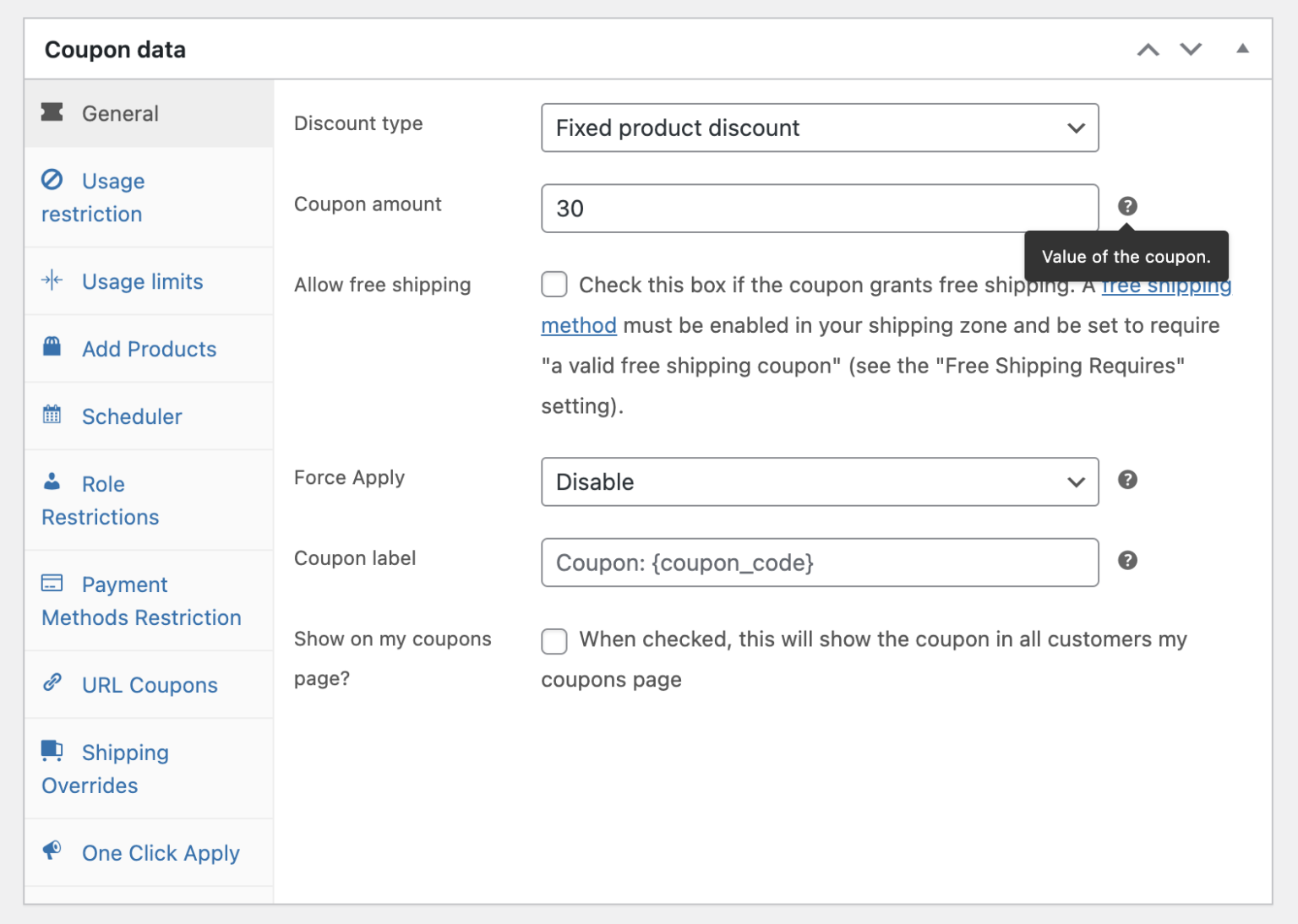The width and height of the screenshot is (1298, 924).
Task: Open URL Coupons via its link icon
Action: pos(52,683)
